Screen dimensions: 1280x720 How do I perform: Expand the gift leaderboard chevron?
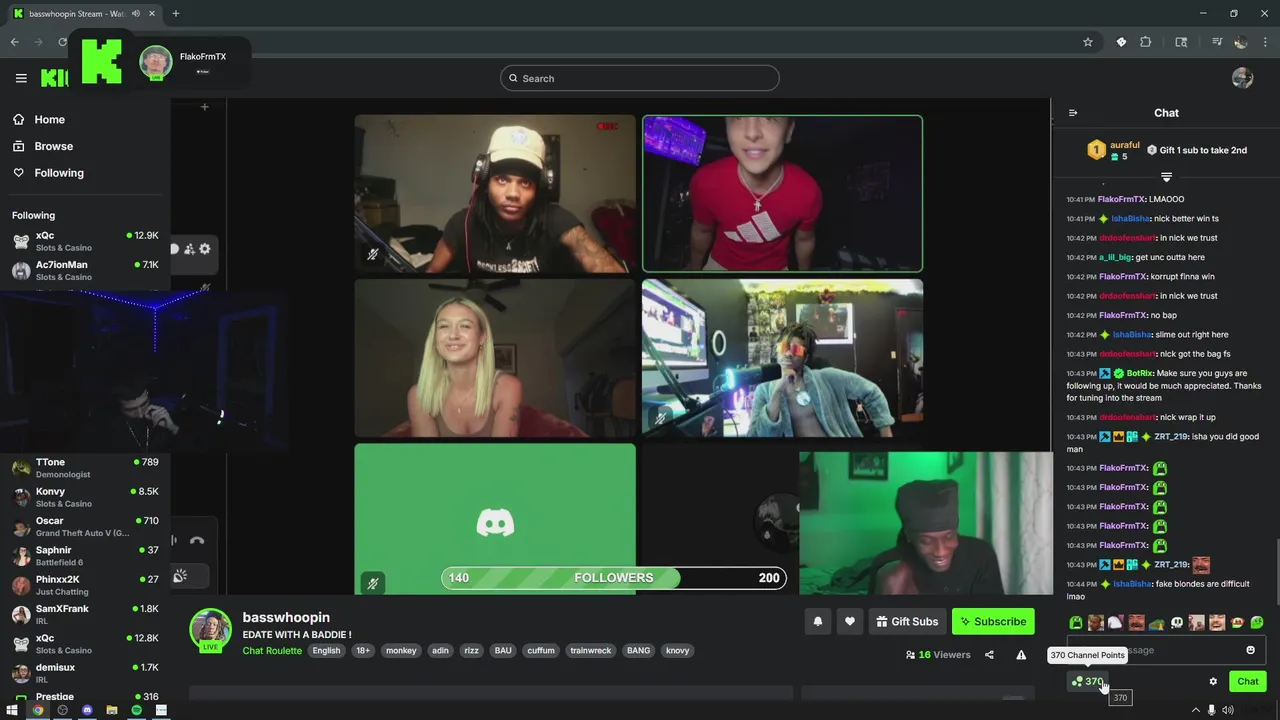pos(1166,177)
